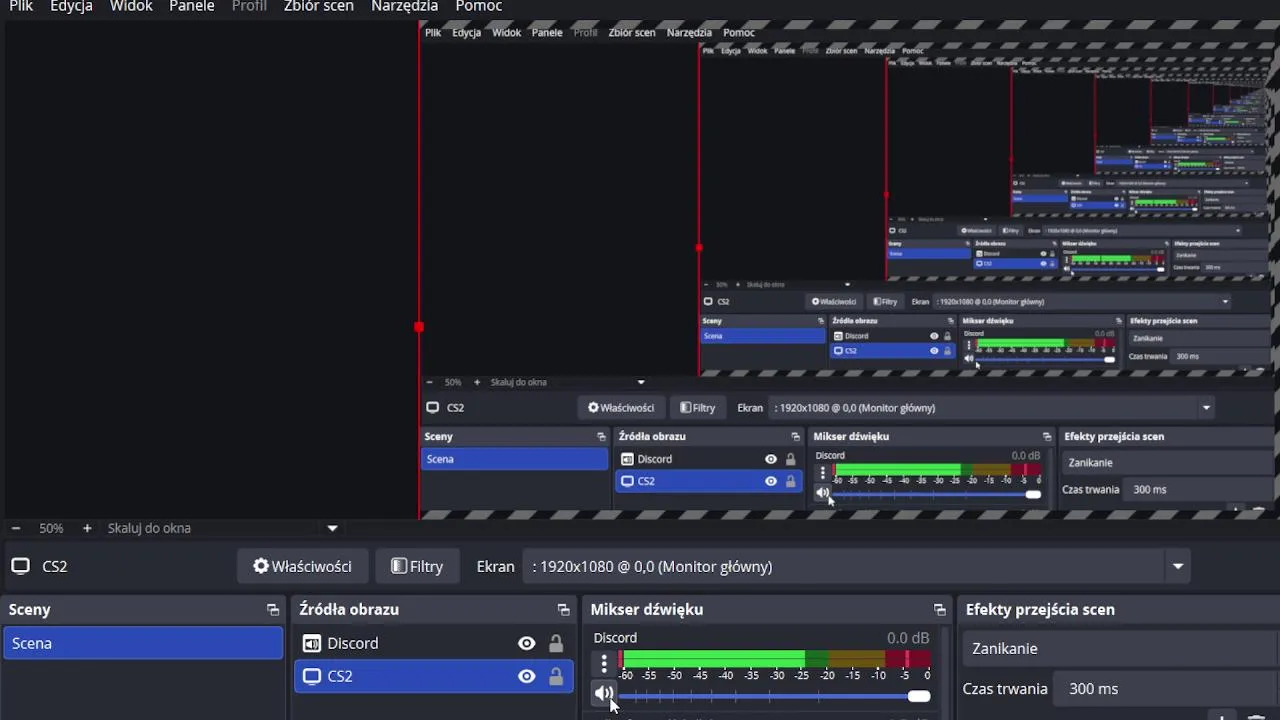Screen dimensions: 1280x720
Task: Click Skaluj do okna arrow in largest mirrored preview
Action: click(x=641, y=382)
